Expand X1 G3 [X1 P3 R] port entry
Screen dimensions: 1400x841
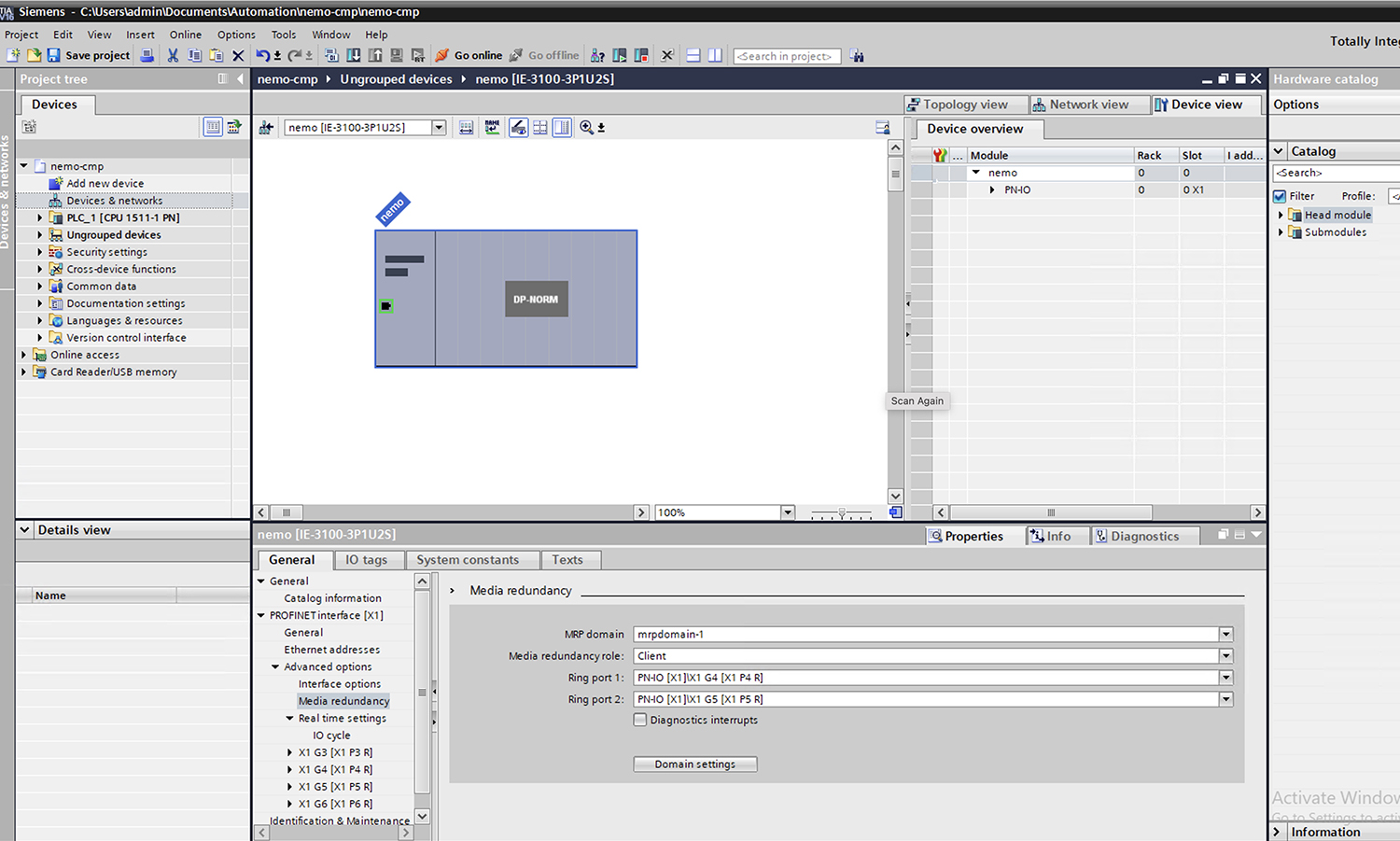(290, 752)
